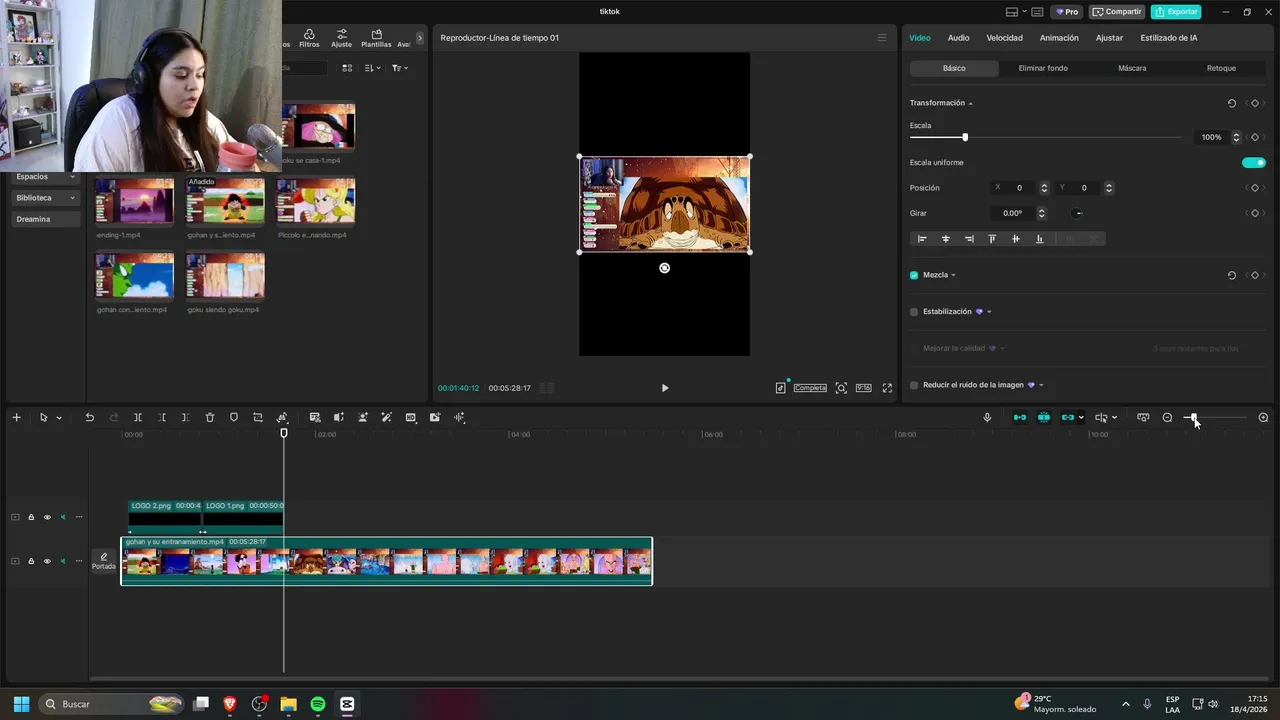Screen dimensions: 1280x720
Task: Click the Escala slider handle
Action: point(965,137)
